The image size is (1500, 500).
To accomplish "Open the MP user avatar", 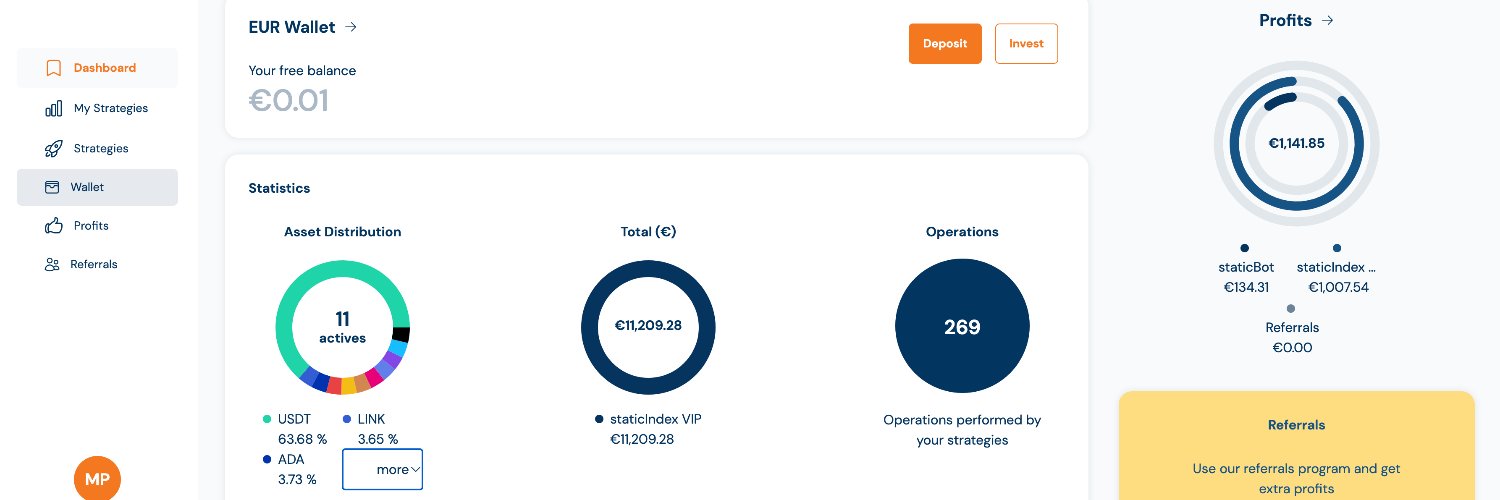I will click(97, 478).
